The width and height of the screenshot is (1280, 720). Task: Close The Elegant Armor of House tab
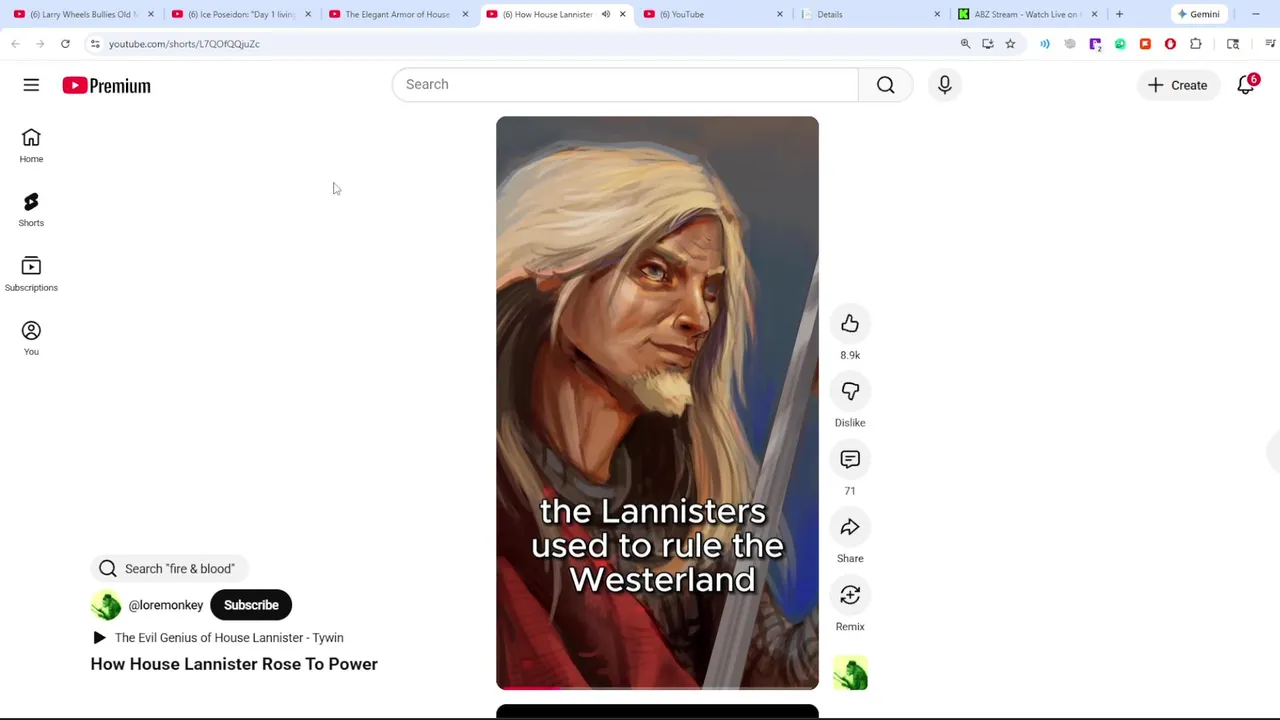pyautogui.click(x=465, y=14)
